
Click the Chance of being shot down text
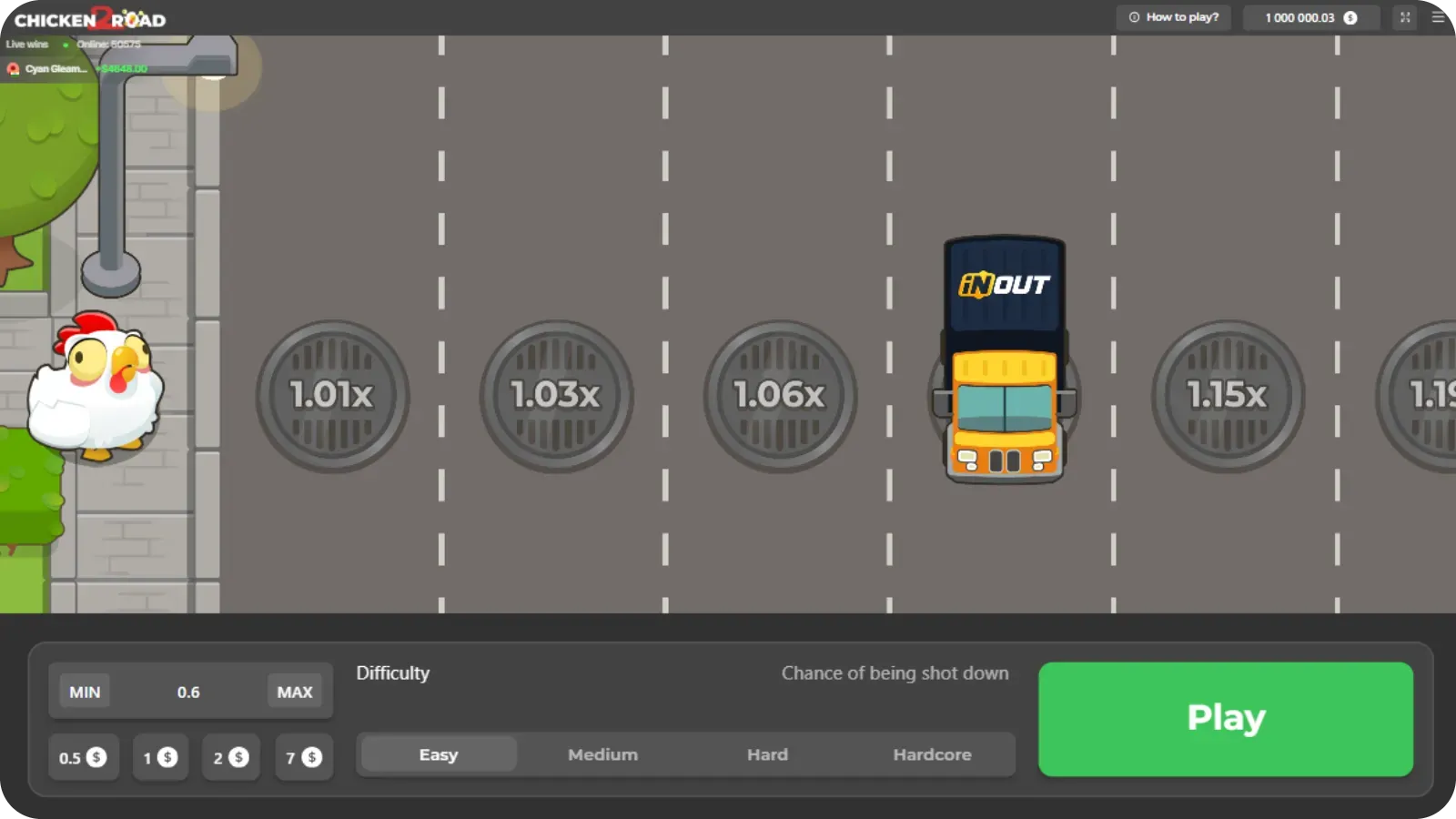(895, 673)
